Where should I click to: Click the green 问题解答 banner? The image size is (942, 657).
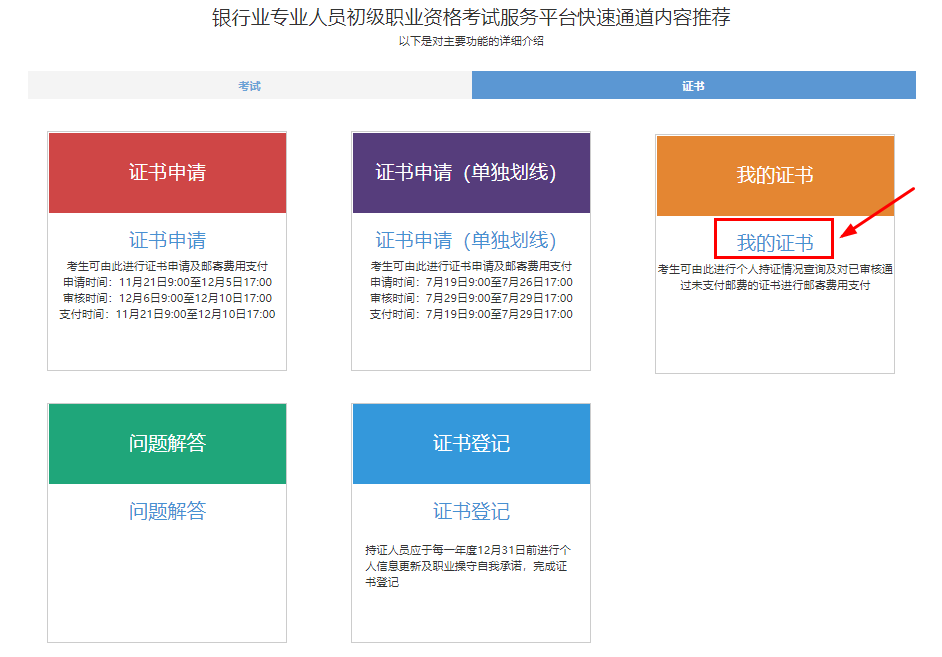pyautogui.click(x=167, y=444)
